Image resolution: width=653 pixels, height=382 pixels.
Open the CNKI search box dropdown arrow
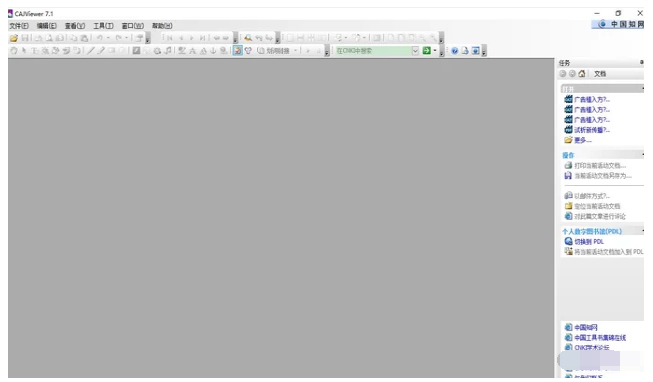[x=415, y=51]
